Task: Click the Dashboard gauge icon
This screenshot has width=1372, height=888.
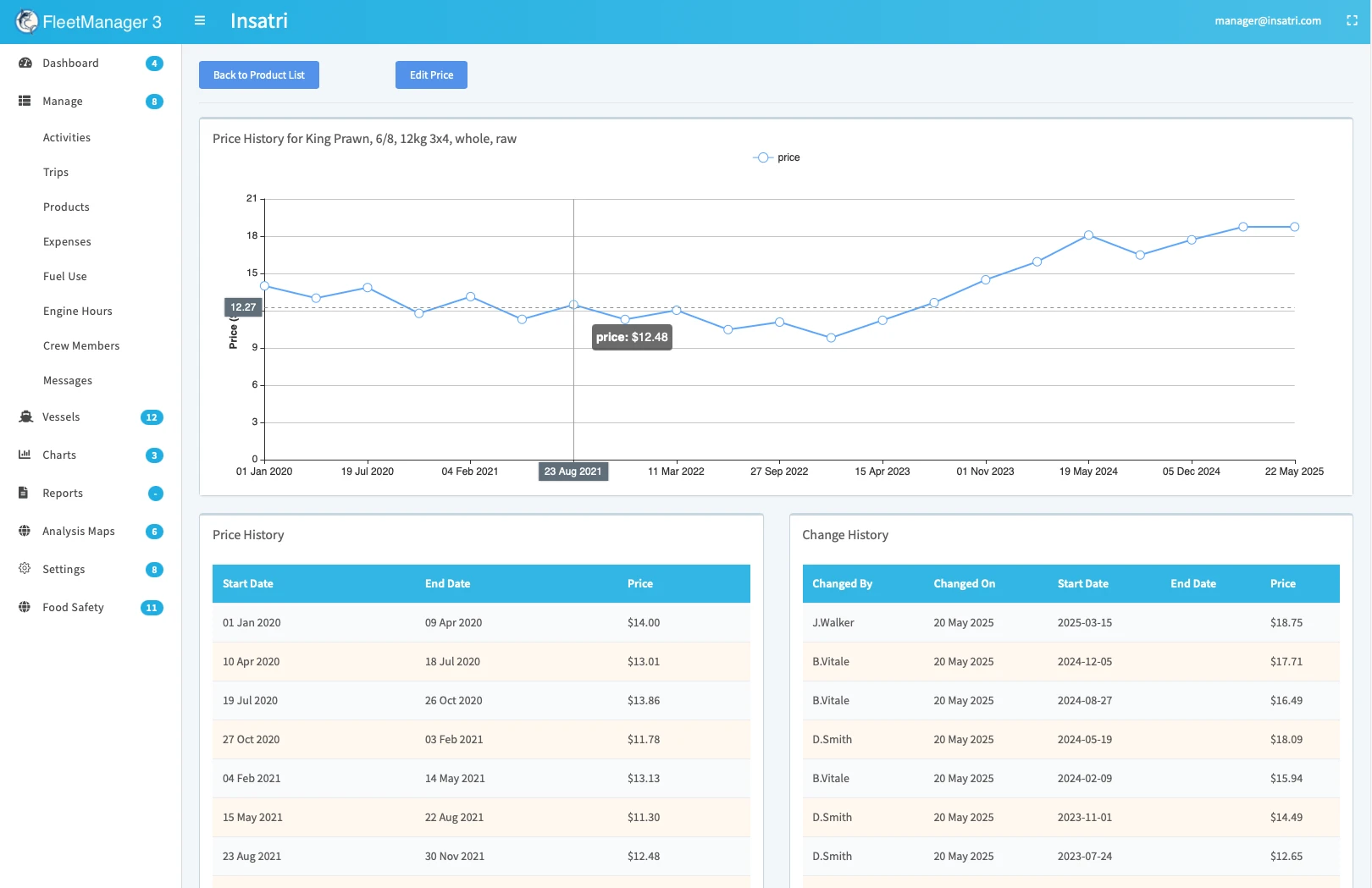Action: (x=25, y=63)
